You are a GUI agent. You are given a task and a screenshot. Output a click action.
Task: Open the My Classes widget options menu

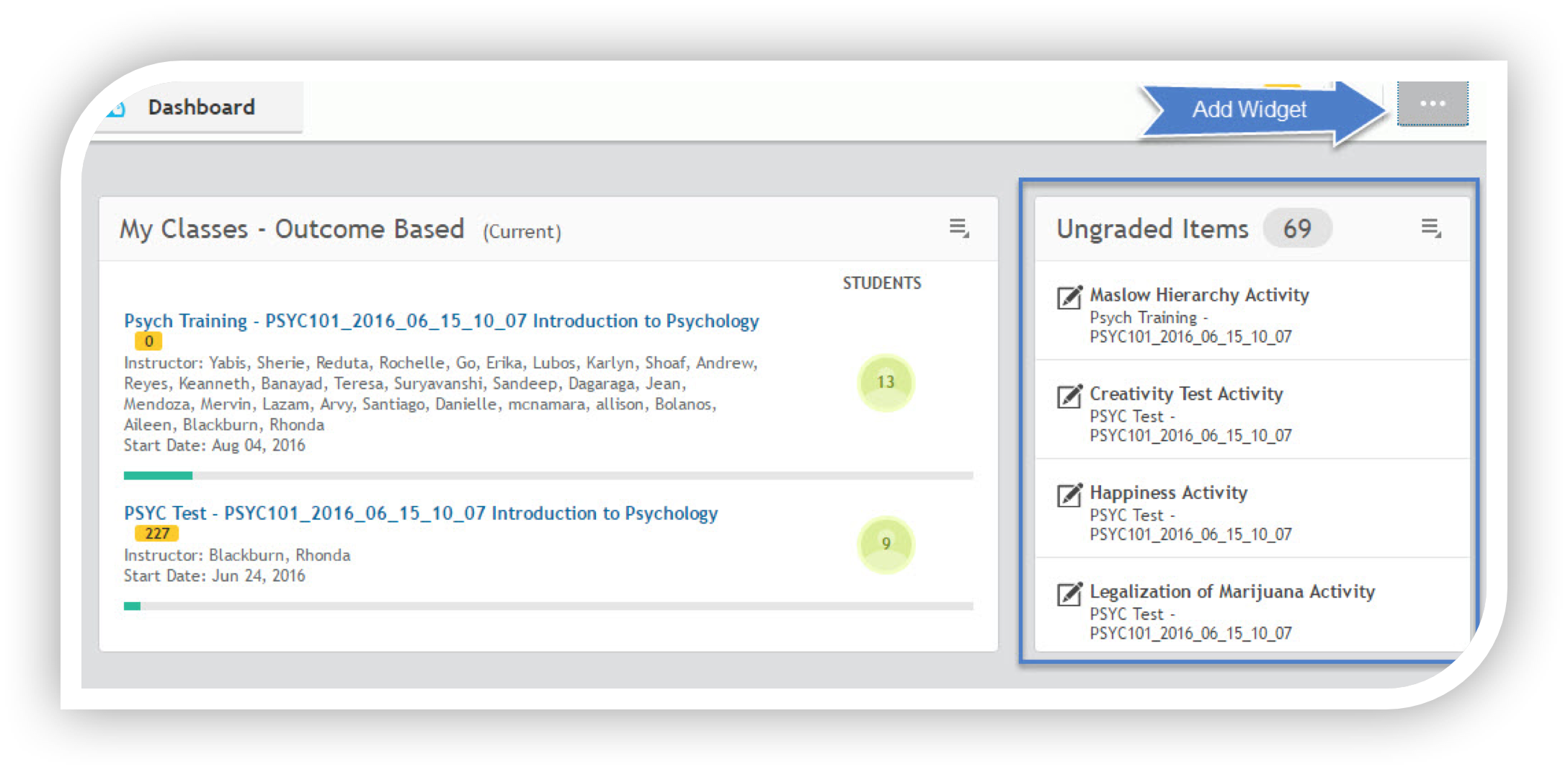958,229
